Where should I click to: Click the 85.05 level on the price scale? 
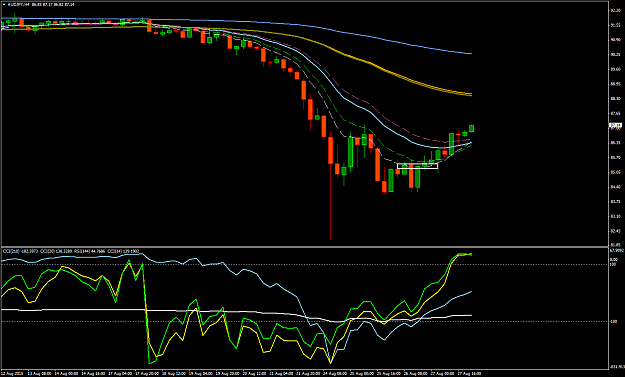(615, 172)
